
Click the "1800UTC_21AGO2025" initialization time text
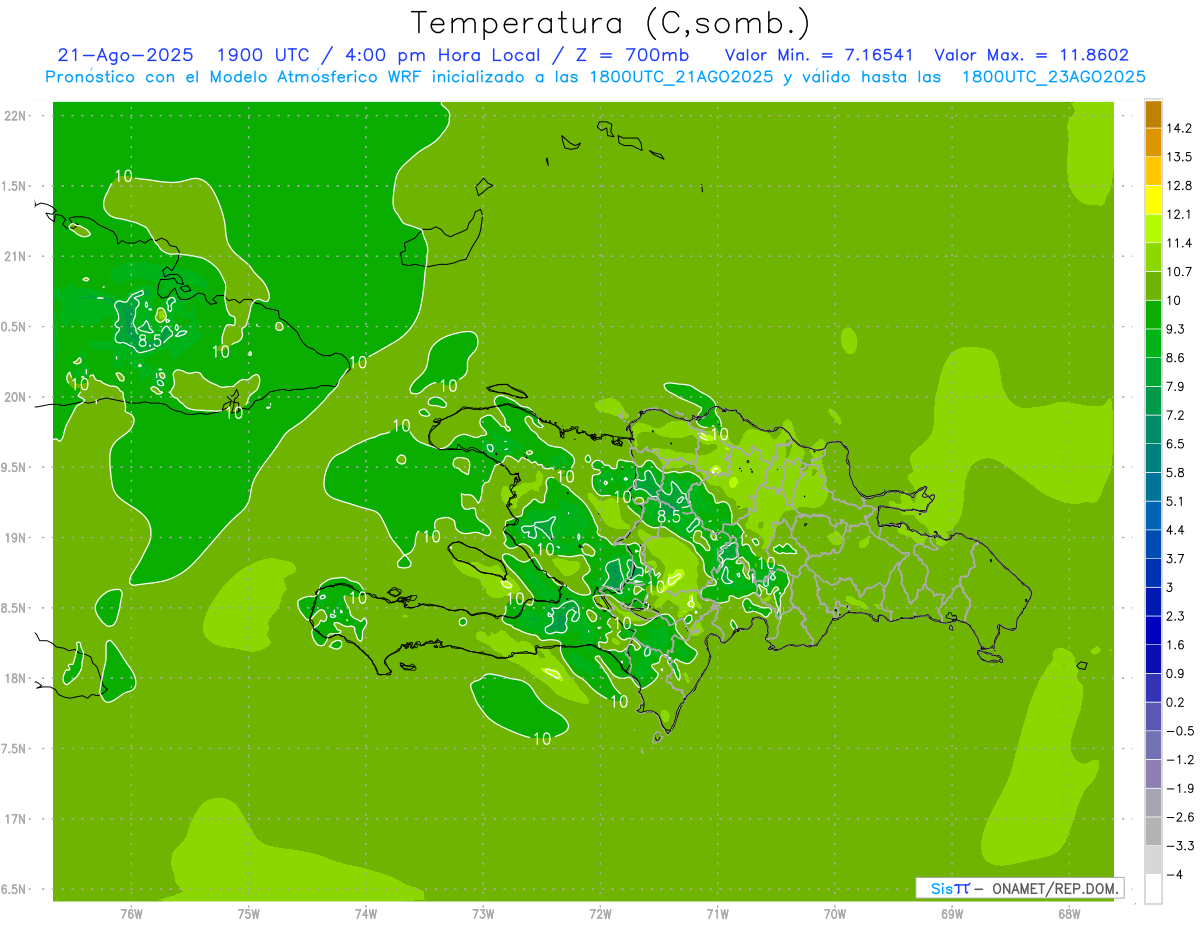(680, 77)
